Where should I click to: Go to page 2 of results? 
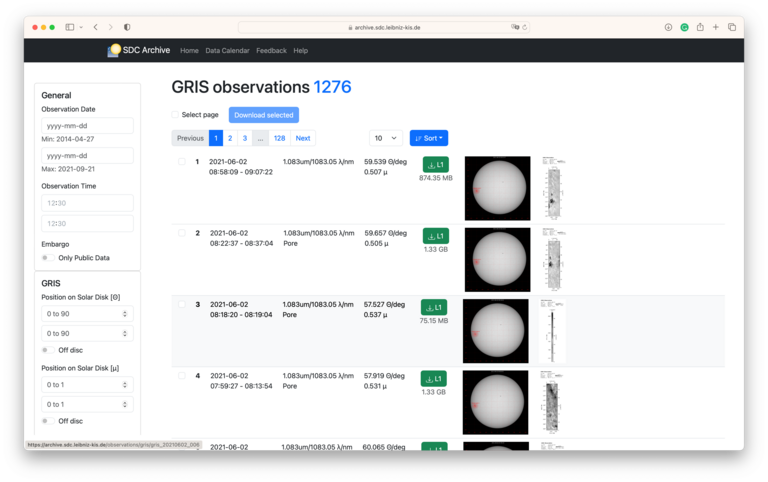click(x=230, y=138)
